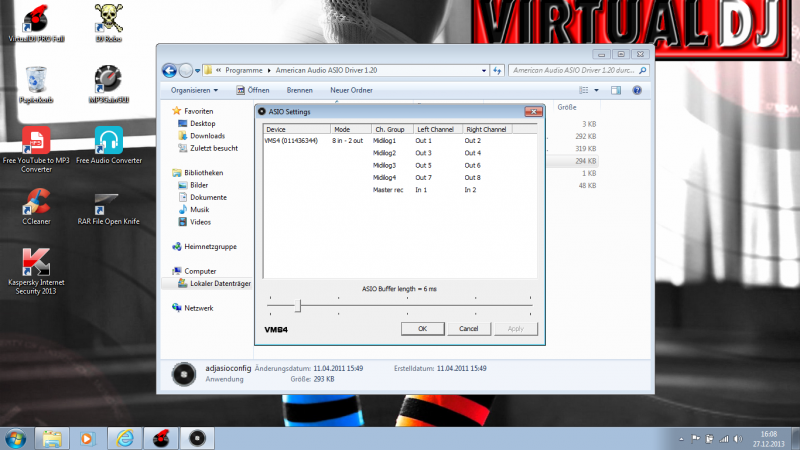The image size is (800, 450).
Task: Adjust the ASIO Buffer length slider
Action: click(x=298, y=306)
